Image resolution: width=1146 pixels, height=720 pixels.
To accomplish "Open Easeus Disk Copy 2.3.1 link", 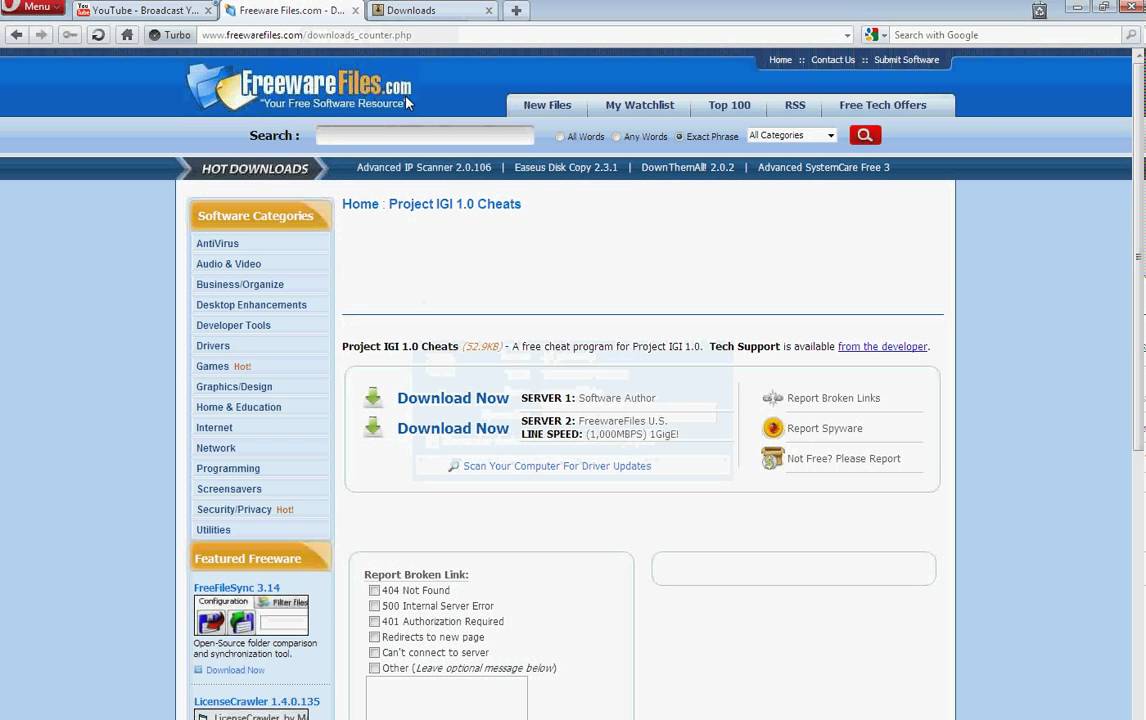I will (x=566, y=167).
